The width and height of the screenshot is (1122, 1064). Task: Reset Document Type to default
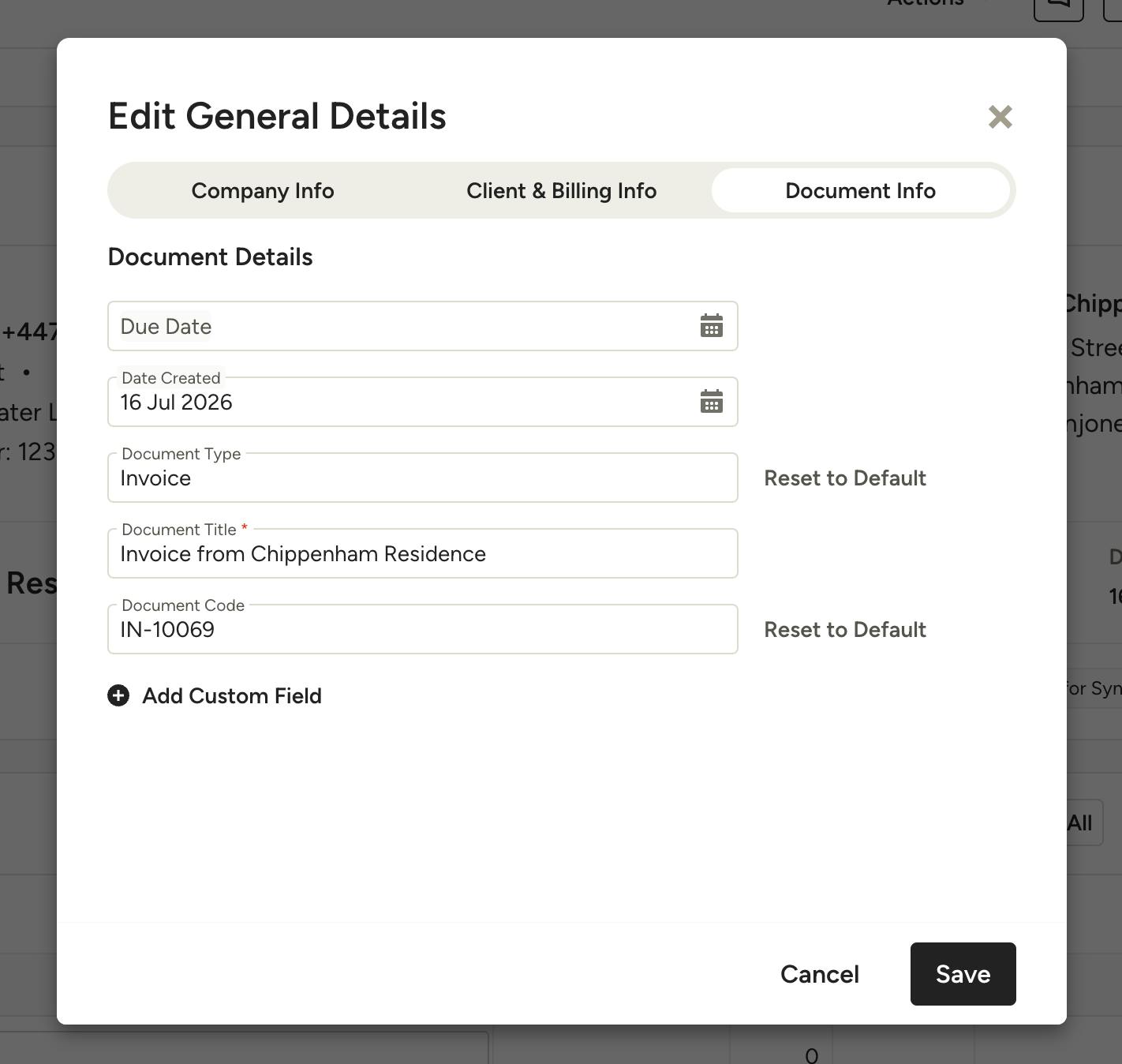point(845,478)
